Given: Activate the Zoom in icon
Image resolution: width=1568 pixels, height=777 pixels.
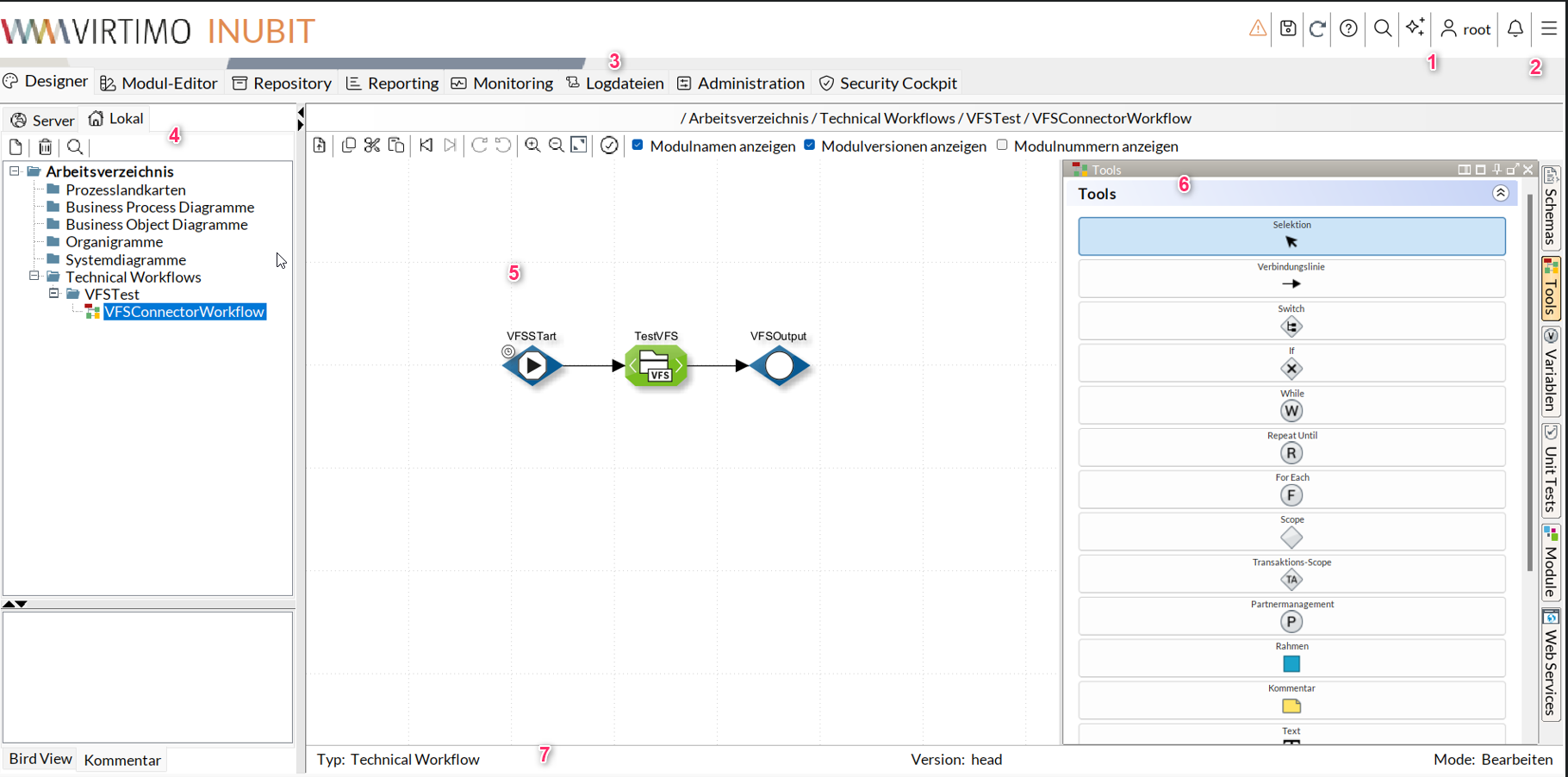Looking at the screenshot, I should coord(532,145).
